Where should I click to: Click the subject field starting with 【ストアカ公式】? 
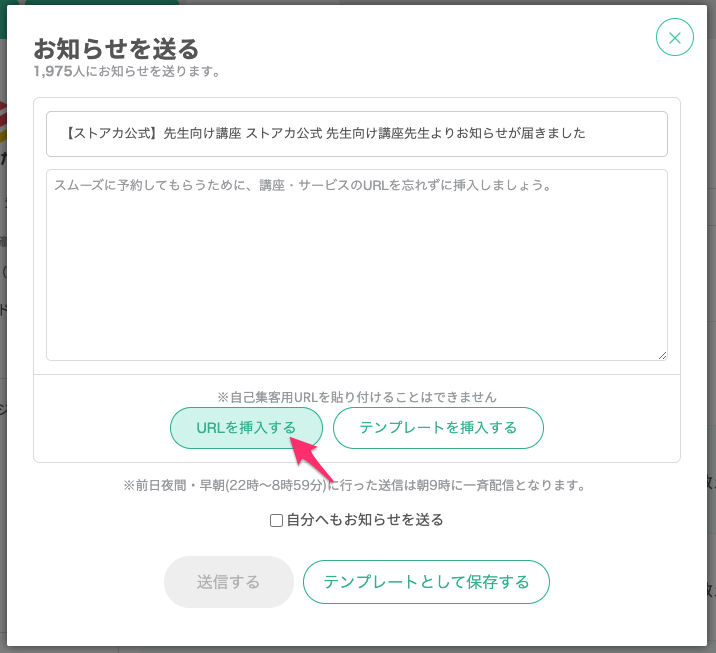point(357,134)
